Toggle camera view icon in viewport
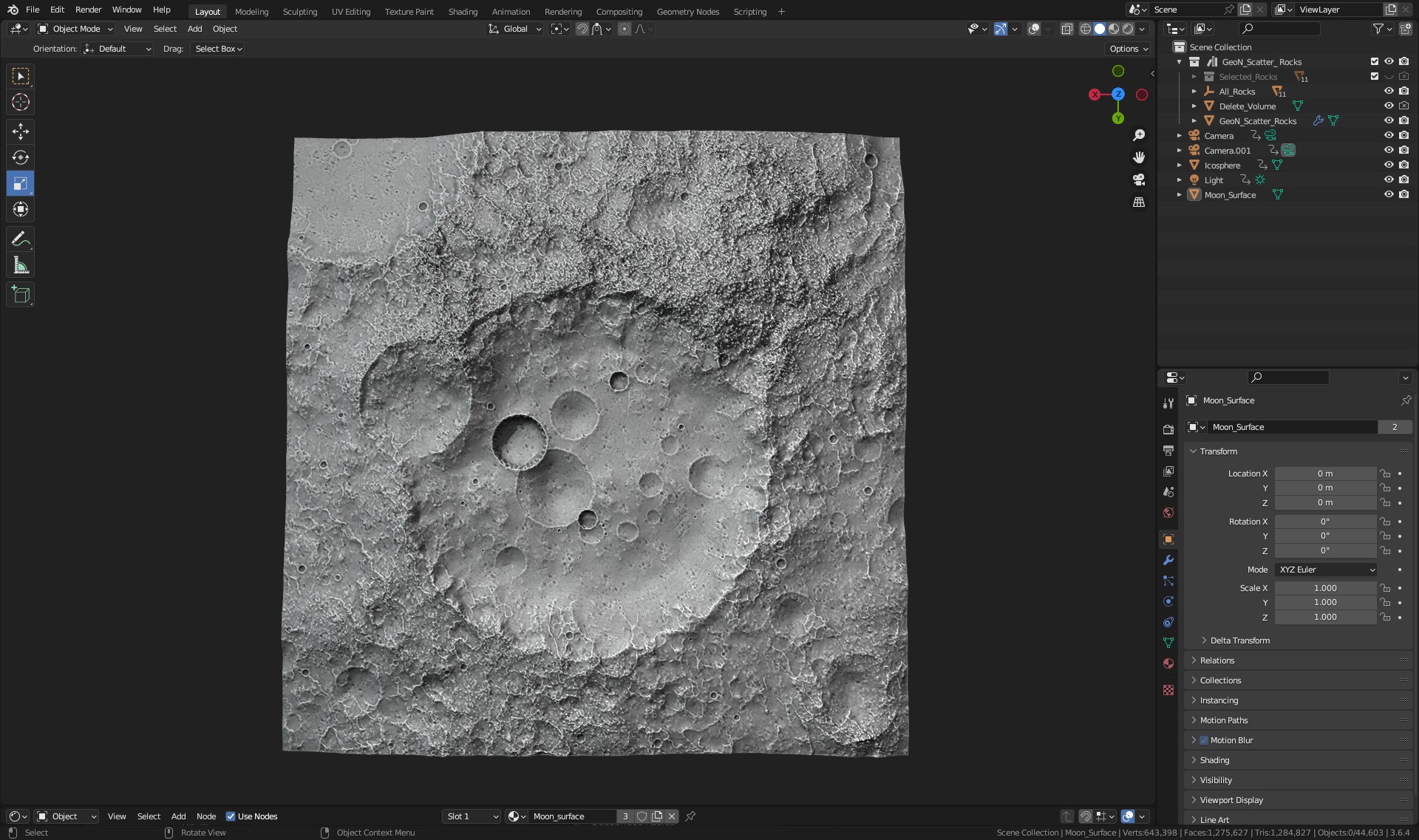Screen dimensions: 1419x840 coord(1139,180)
